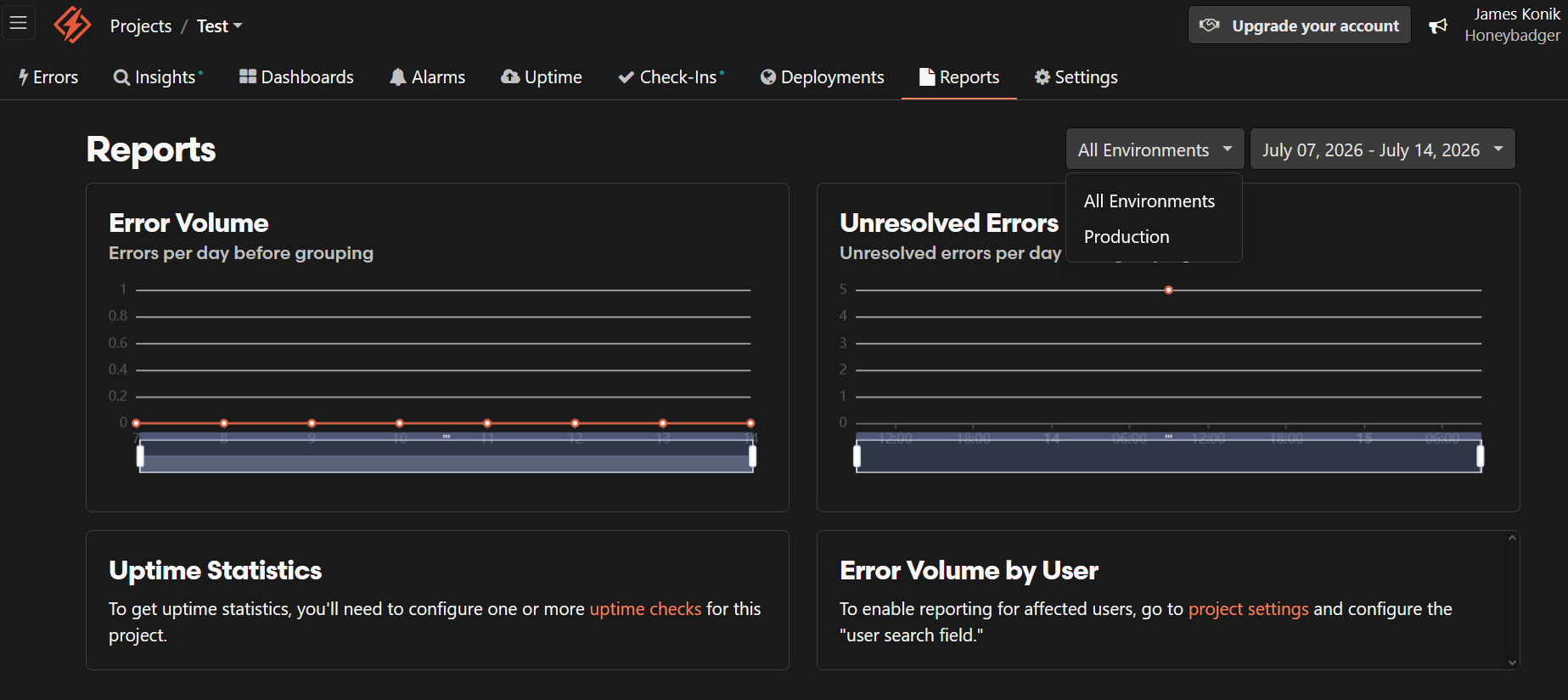Viewport: 1568px width, 700px height.
Task: Open the Errors tab label
Action: (55, 77)
